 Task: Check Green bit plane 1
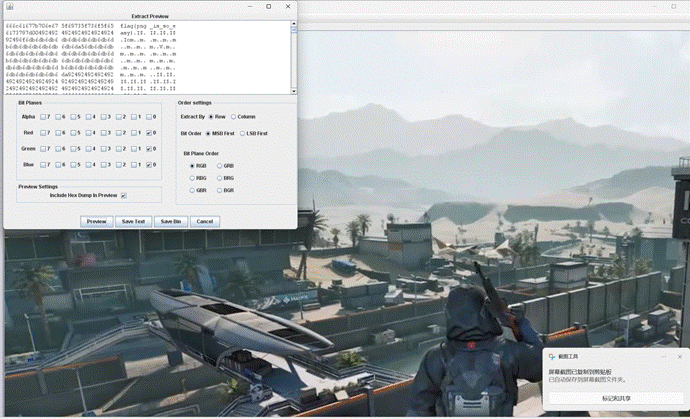[x=134, y=149]
